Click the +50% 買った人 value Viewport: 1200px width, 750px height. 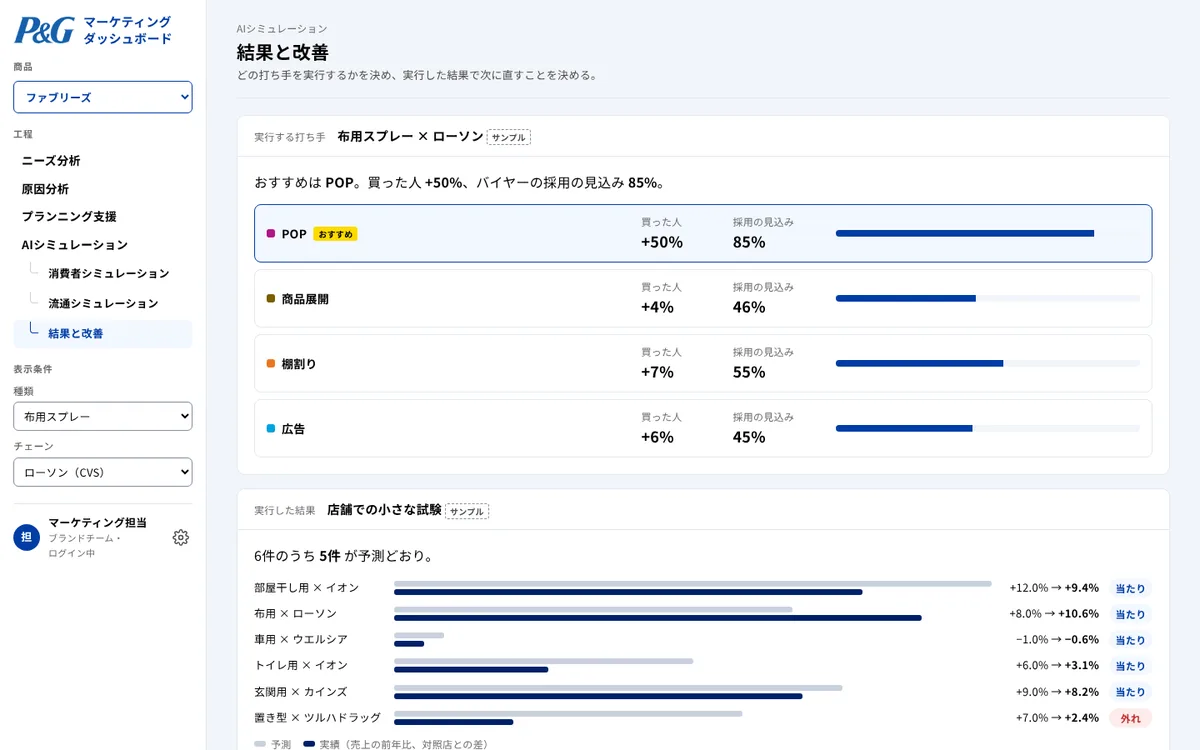[x=662, y=242]
